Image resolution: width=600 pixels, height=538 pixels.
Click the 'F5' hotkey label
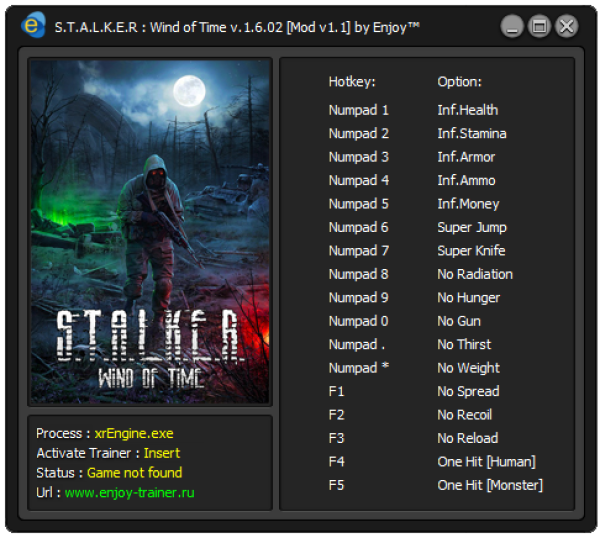(336, 485)
